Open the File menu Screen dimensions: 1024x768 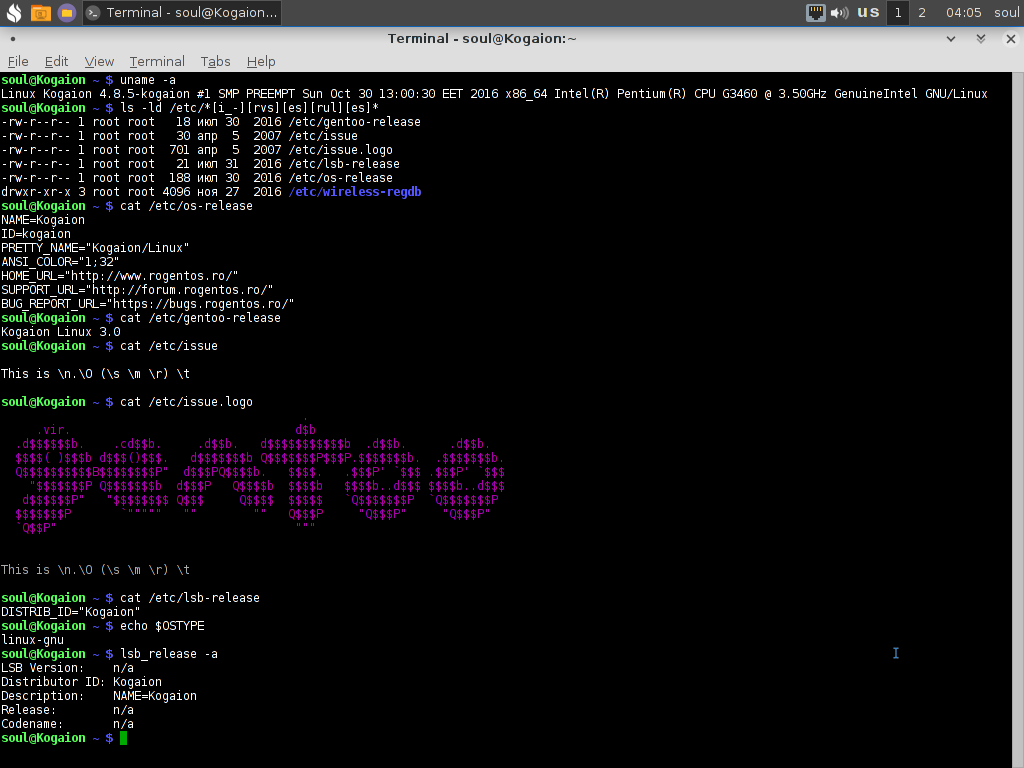pyautogui.click(x=18, y=61)
